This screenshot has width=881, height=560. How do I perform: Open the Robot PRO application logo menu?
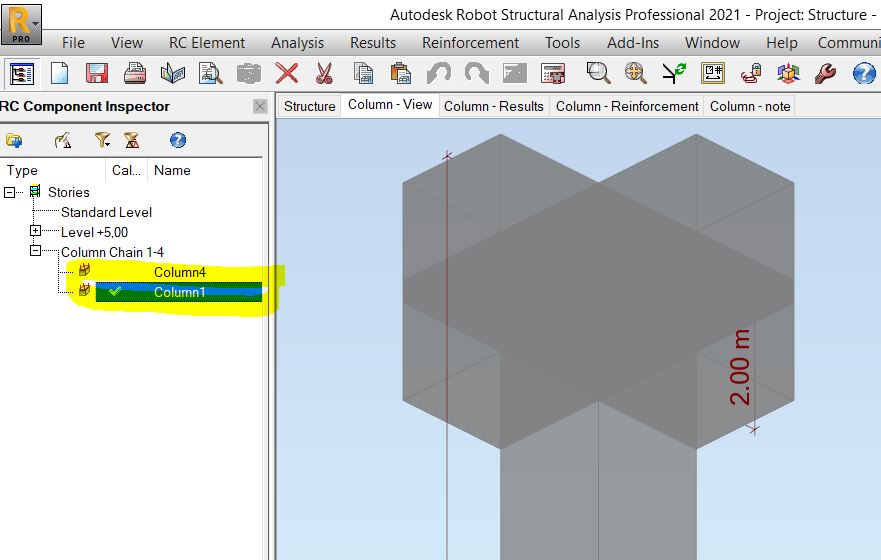point(21,24)
